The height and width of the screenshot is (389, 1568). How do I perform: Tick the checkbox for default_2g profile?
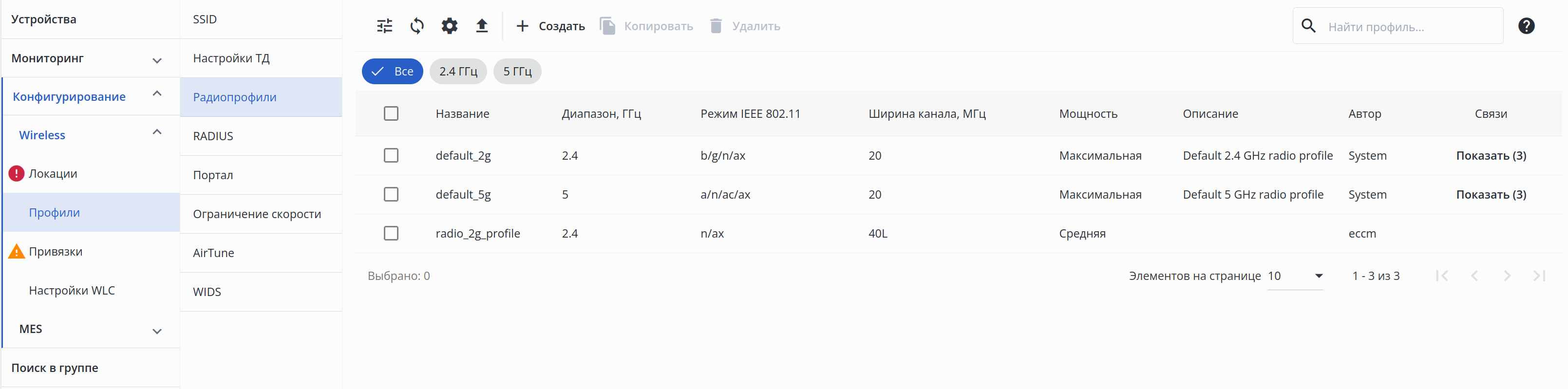(x=391, y=156)
